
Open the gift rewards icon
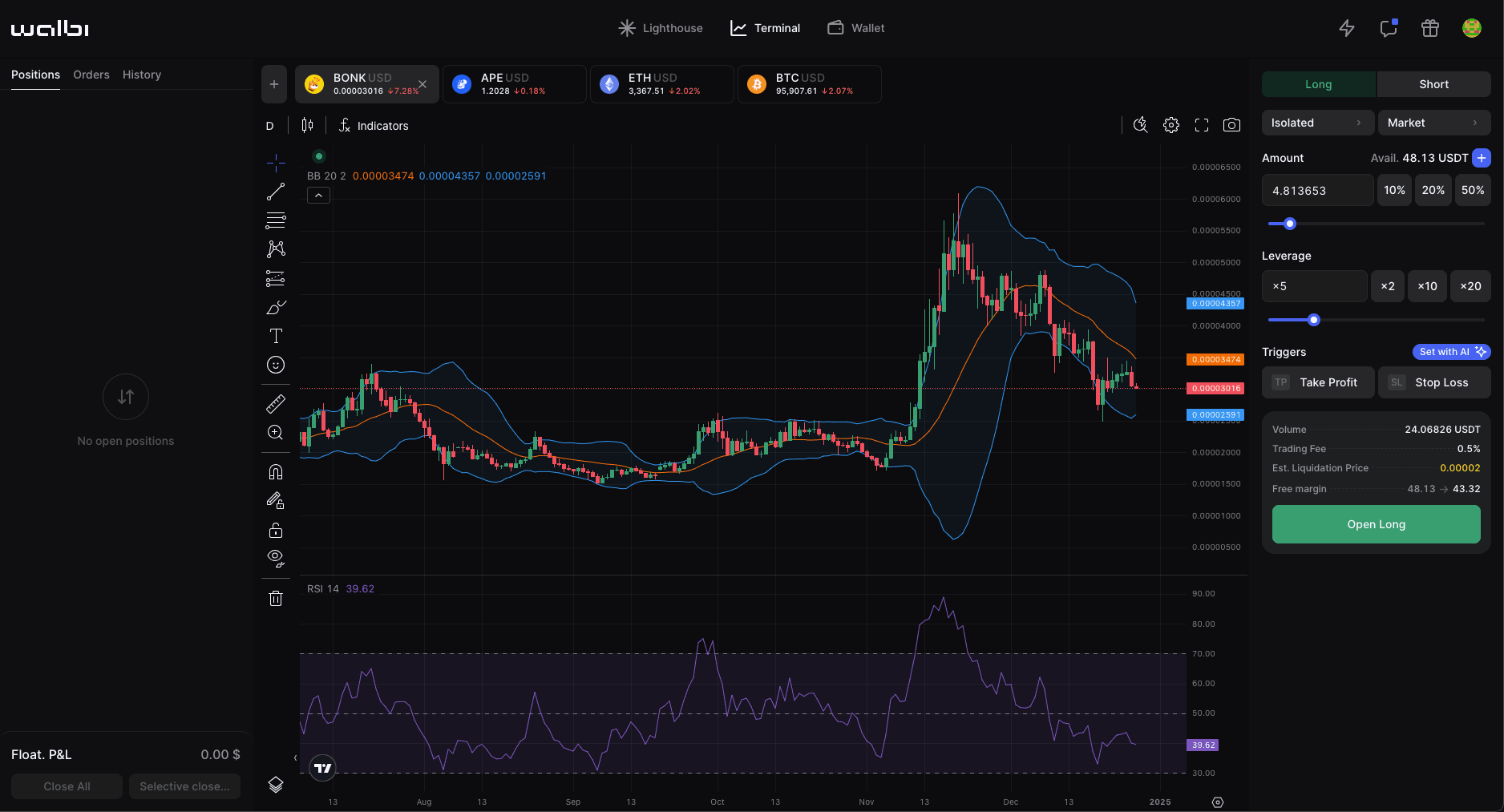point(1430,28)
